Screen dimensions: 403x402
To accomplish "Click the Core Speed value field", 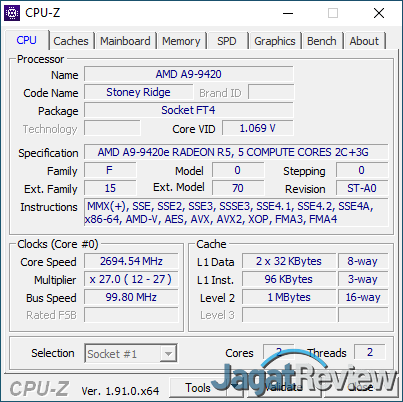I will pyautogui.click(x=131, y=261).
